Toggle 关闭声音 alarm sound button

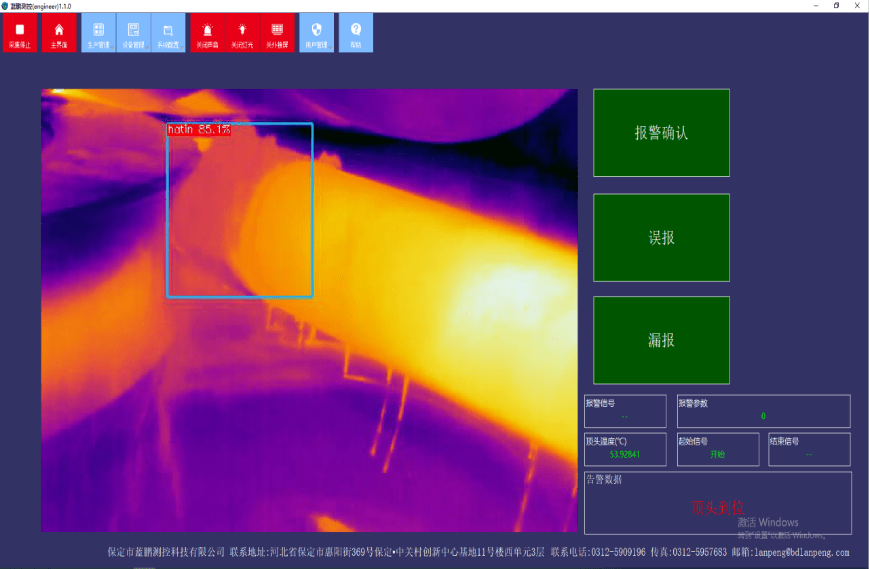tap(208, 33)
